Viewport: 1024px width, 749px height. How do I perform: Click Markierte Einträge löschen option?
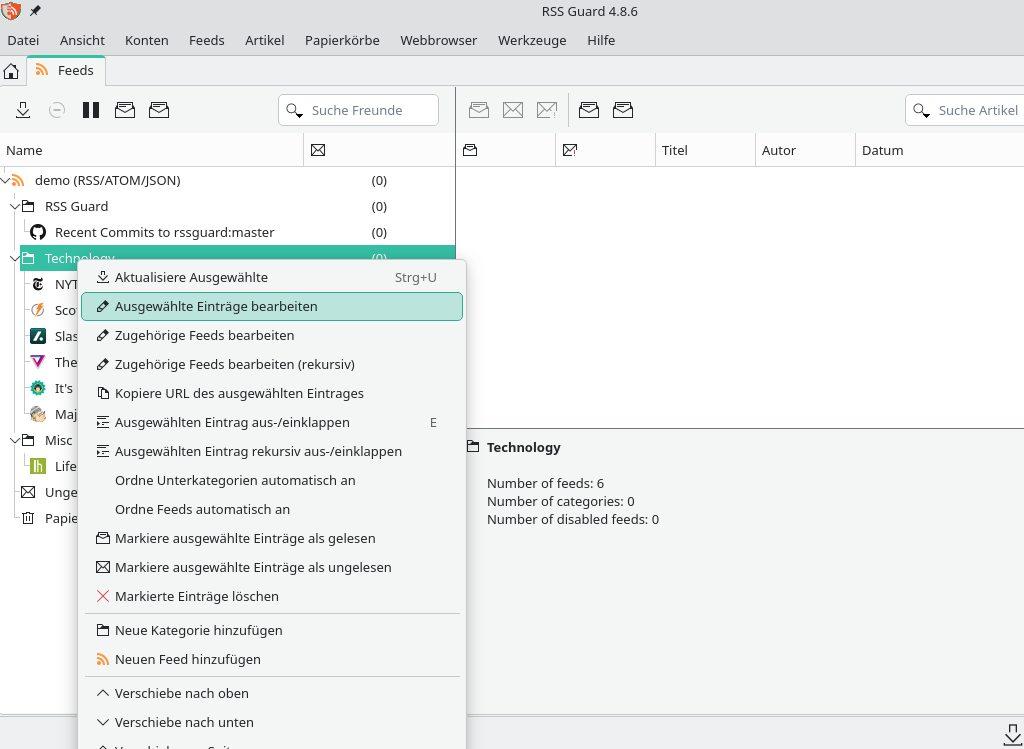(197, 596)
